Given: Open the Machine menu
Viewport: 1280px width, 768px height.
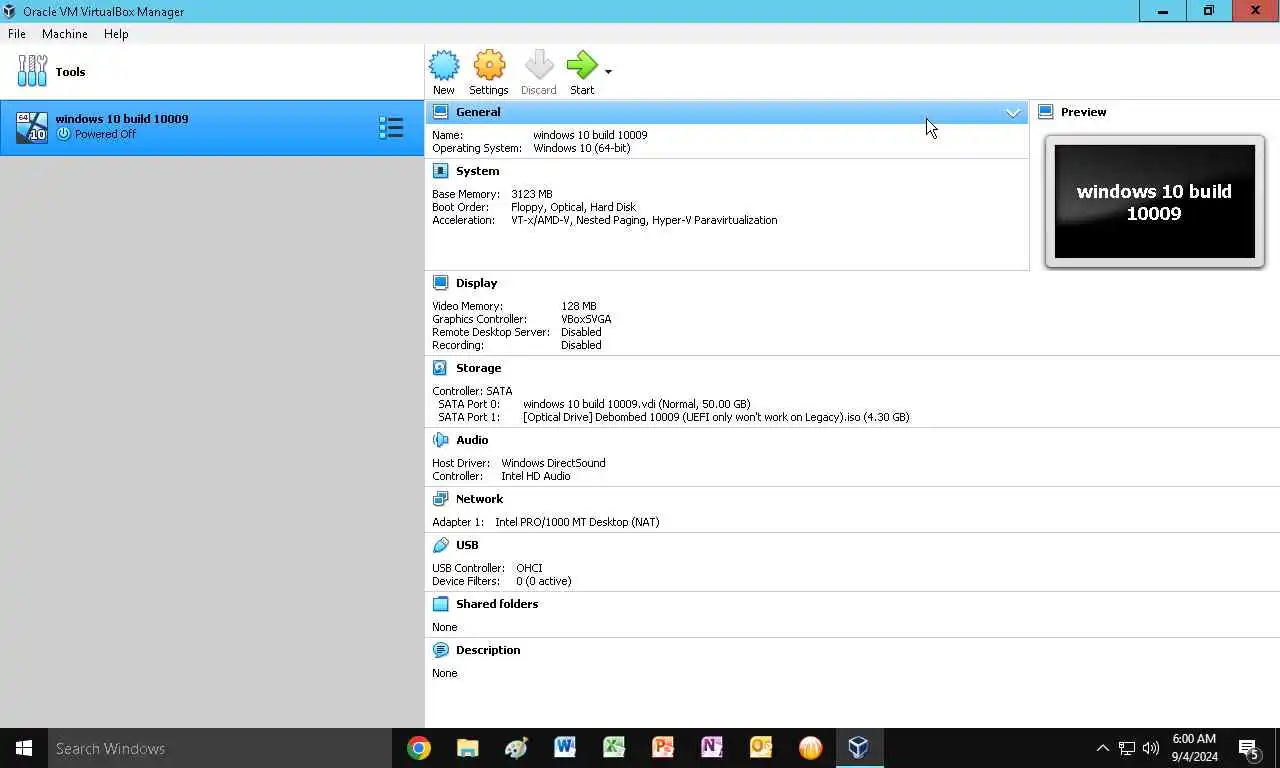Looking at the screenshot, I should (x=65, y=34).
